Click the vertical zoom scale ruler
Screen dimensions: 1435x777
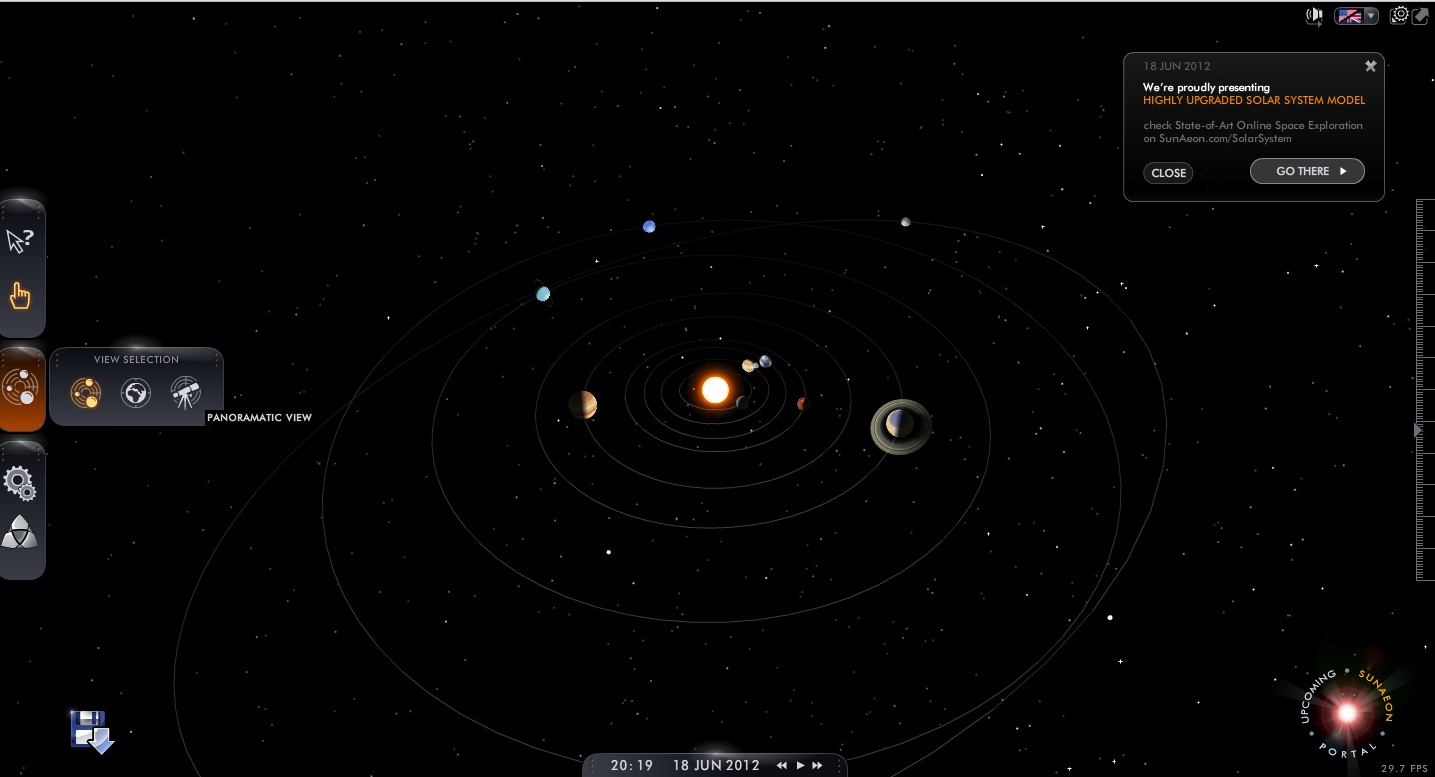(1424, 390)
